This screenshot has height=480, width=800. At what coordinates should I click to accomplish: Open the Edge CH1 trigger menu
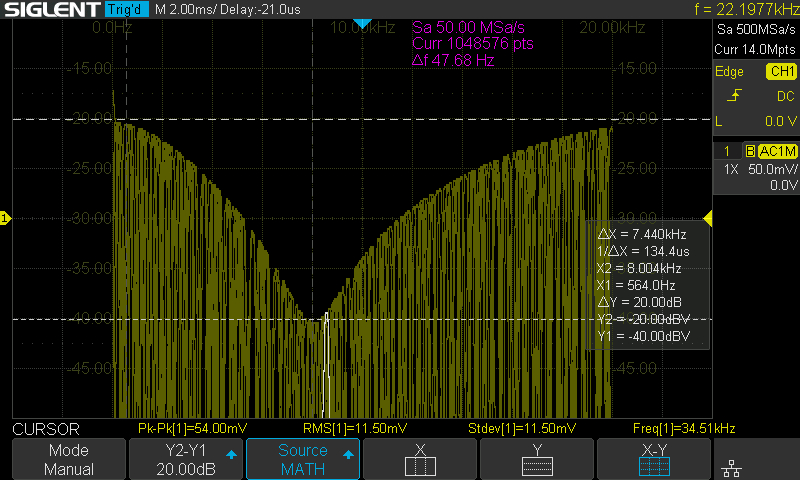click(x=755, y=72)
